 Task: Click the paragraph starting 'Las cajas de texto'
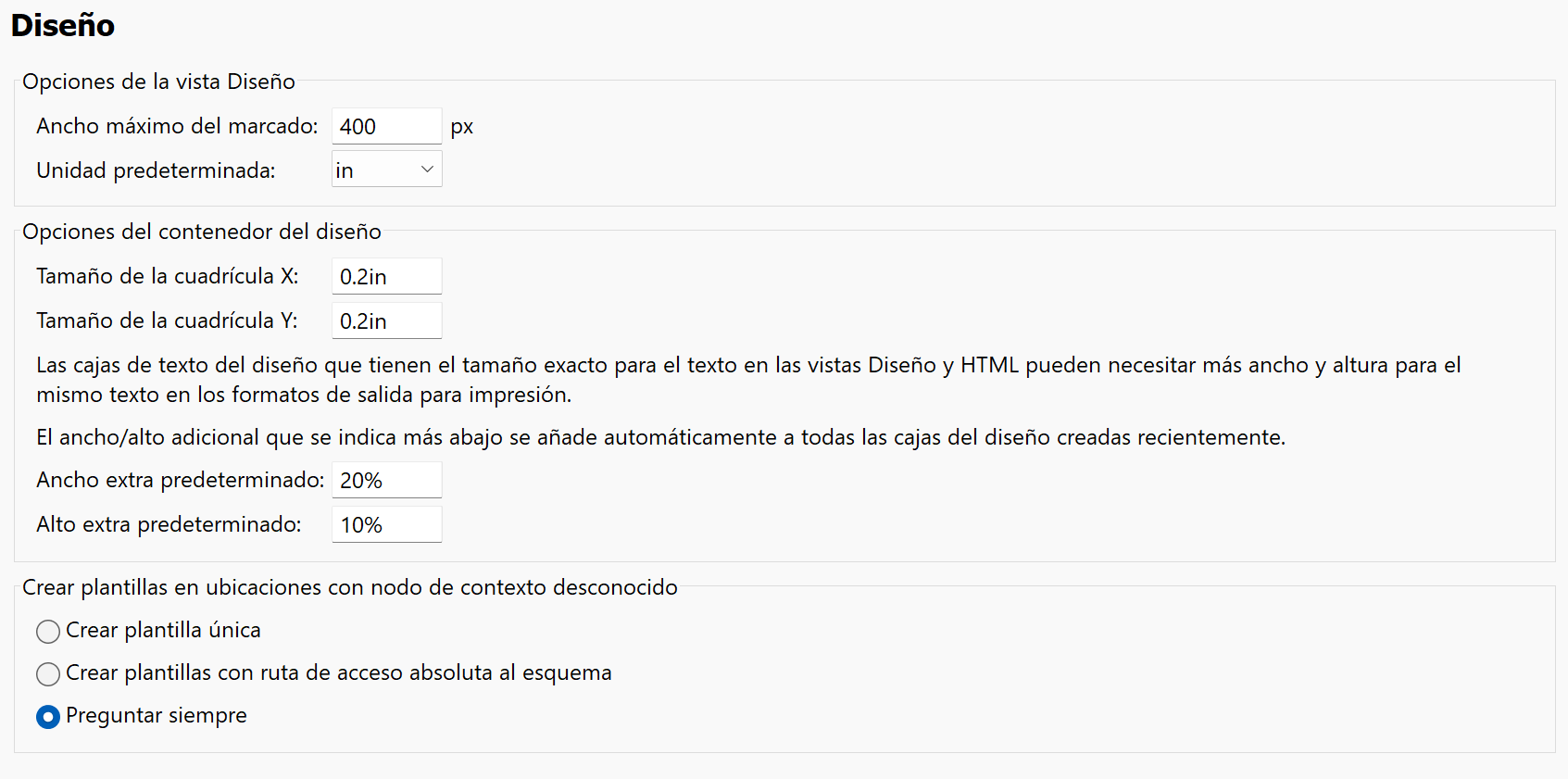pyautogui.click(x=748, y=380)
